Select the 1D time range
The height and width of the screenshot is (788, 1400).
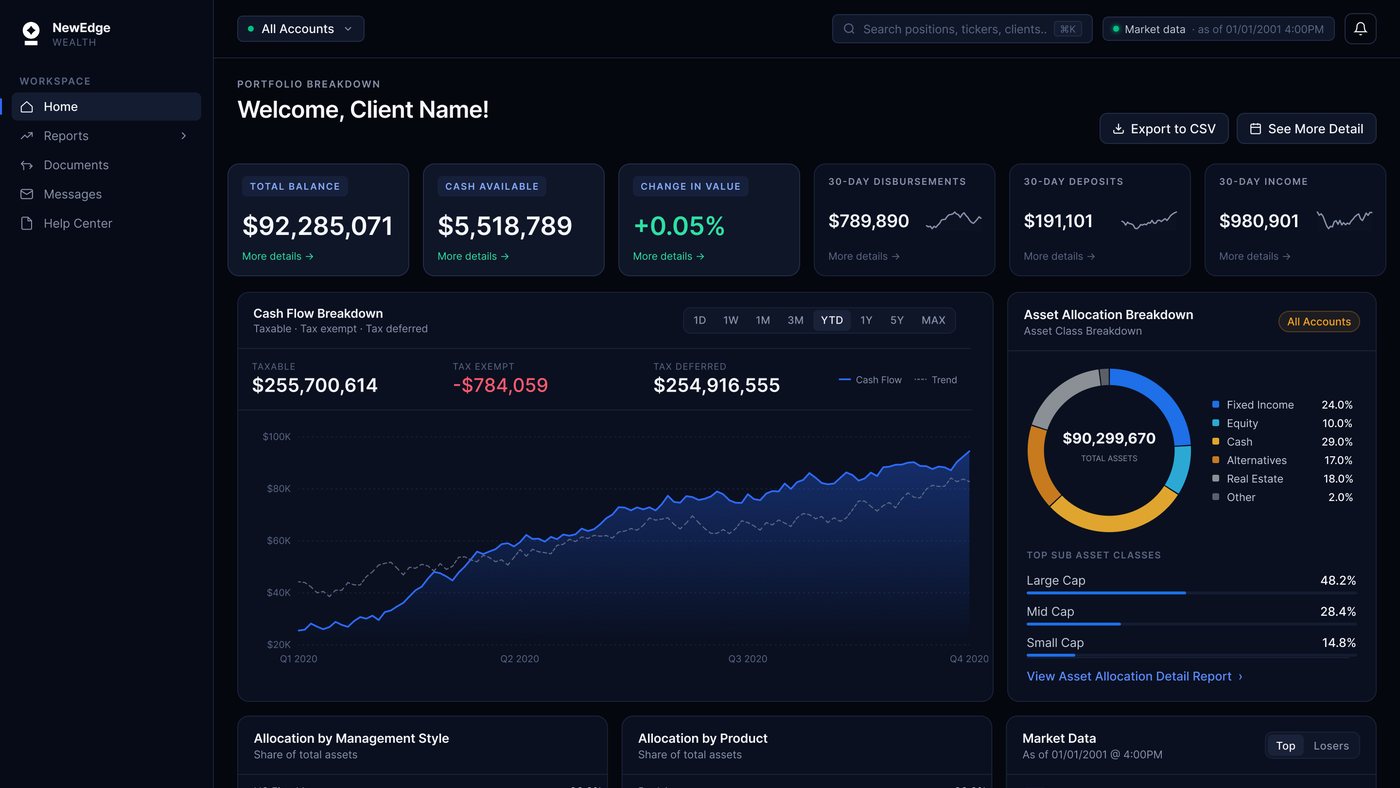point(700,320)
